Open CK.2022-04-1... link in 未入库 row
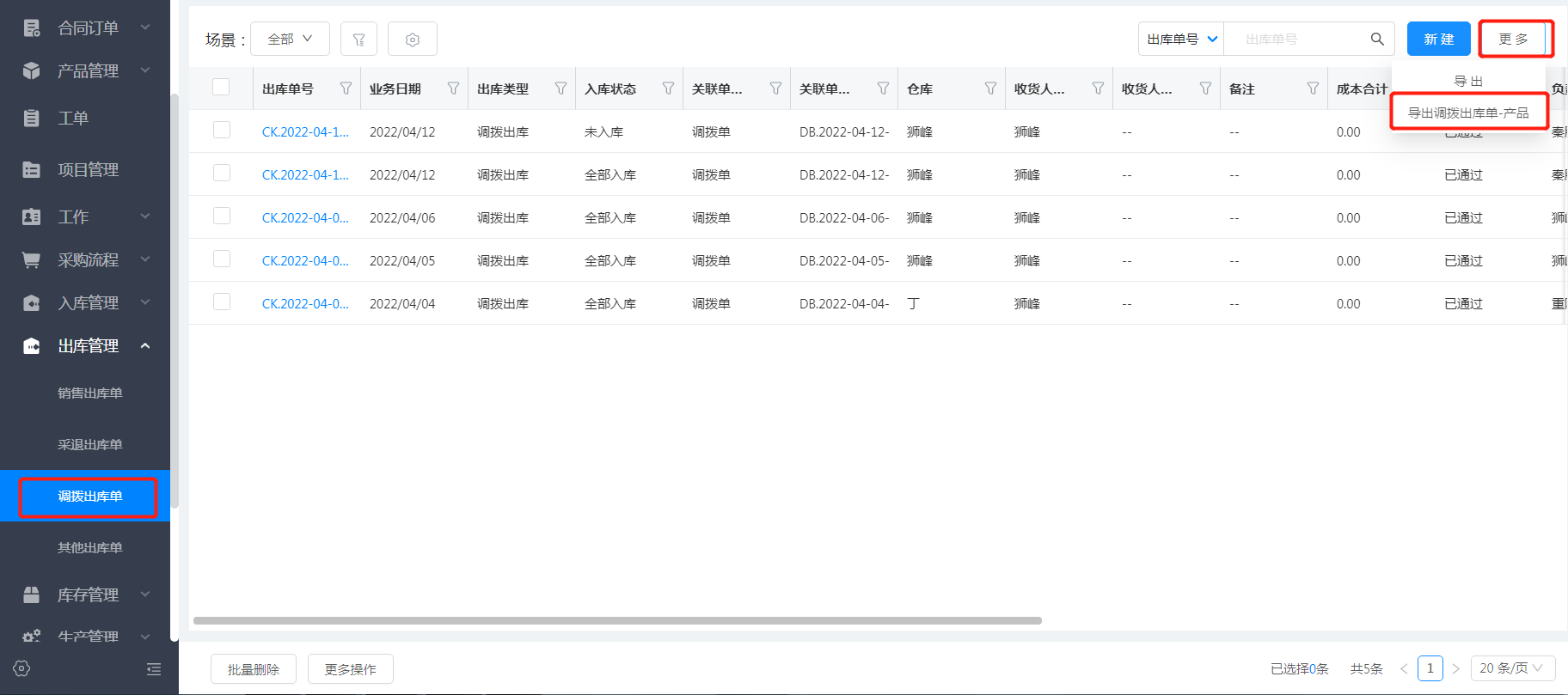The width and height of the screenshot is (1568, 695). [305, 131]
